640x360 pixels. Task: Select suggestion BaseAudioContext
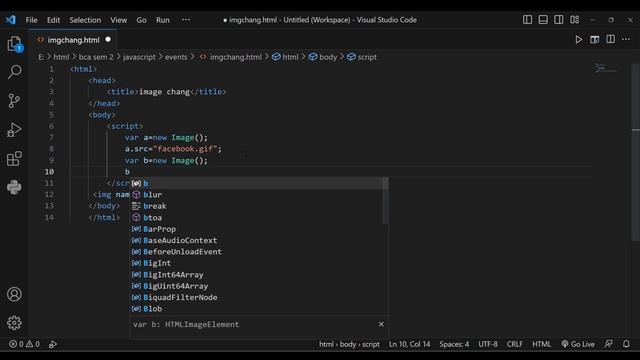pos(259,240)
